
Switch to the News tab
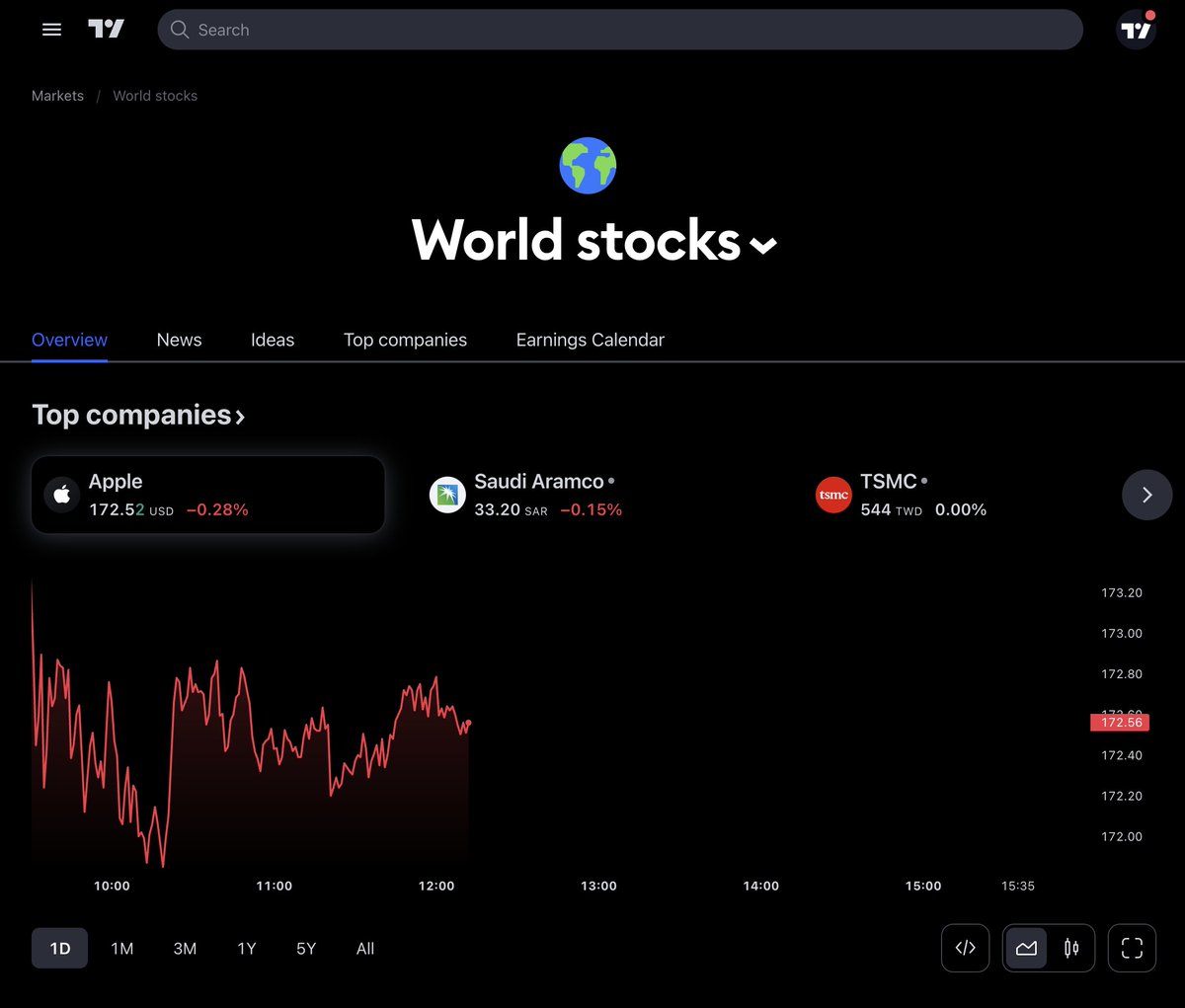[x=179, y=340]
